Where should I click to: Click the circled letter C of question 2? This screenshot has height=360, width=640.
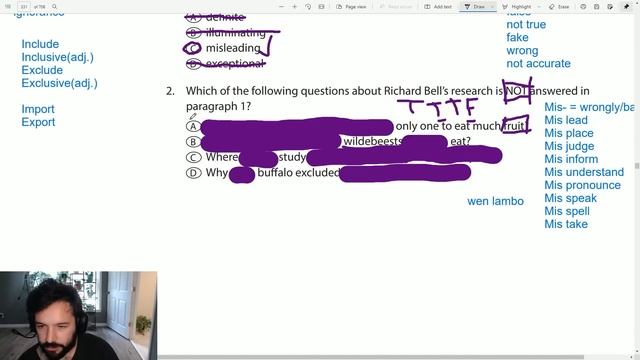coord(193,157)
